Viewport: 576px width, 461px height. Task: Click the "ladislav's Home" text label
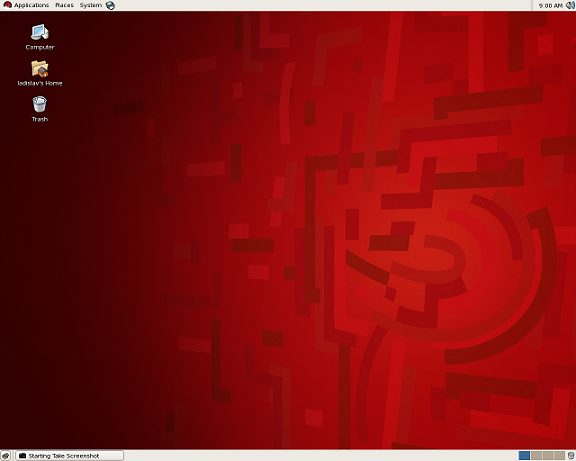(40, 83)
